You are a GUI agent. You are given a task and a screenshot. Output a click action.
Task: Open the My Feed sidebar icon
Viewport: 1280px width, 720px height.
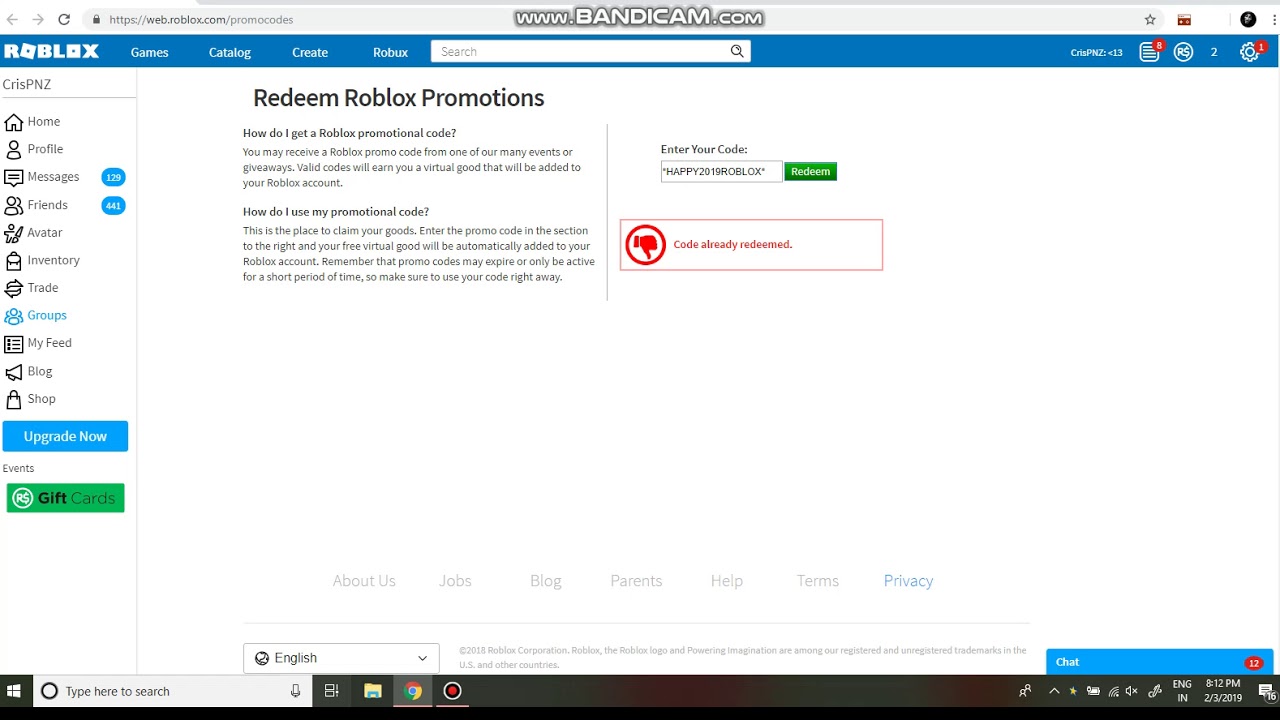coord(13,343)
